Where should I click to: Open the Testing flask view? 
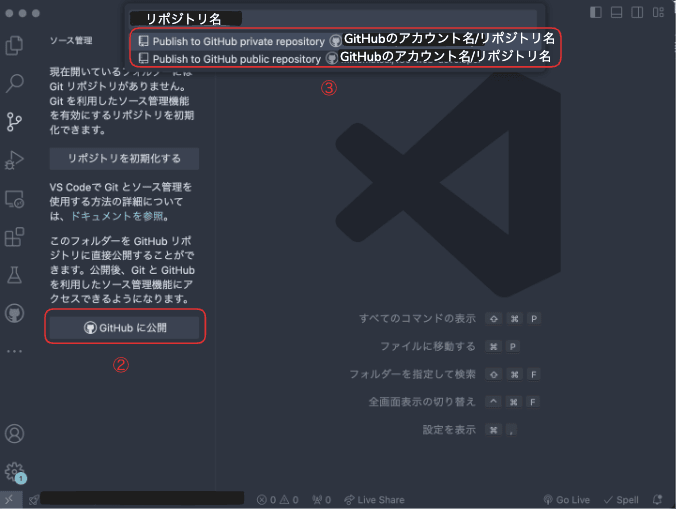[14, 275]
